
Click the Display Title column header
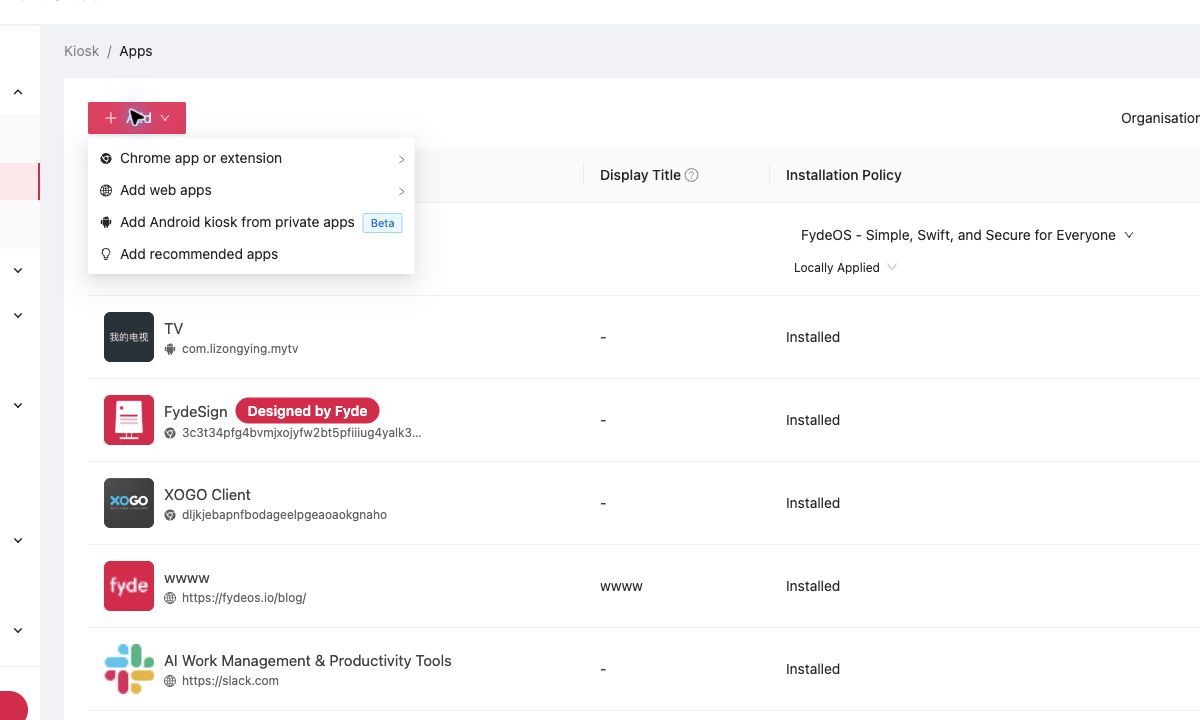pos(640,175)
